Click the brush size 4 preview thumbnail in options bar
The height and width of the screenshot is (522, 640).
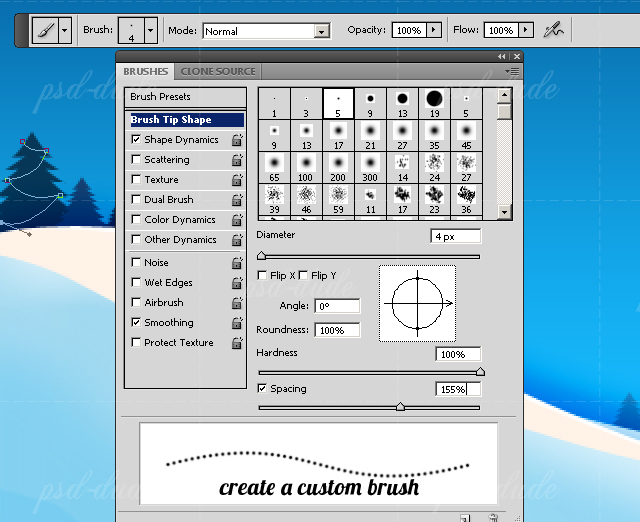[x=131, y=30]
